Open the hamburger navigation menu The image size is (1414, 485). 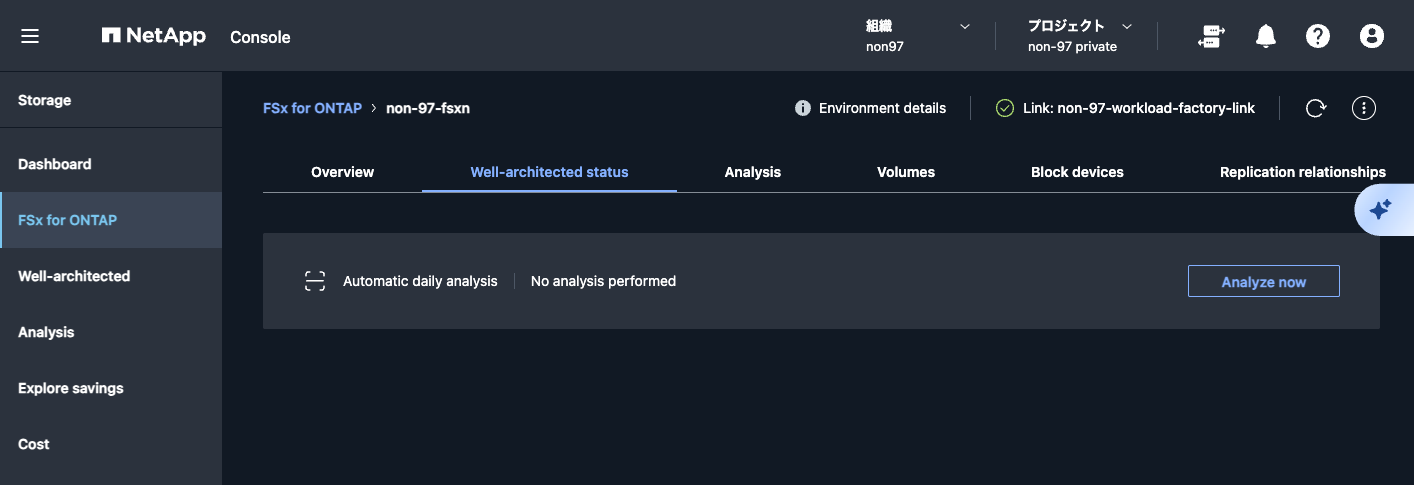click(30, 36)
